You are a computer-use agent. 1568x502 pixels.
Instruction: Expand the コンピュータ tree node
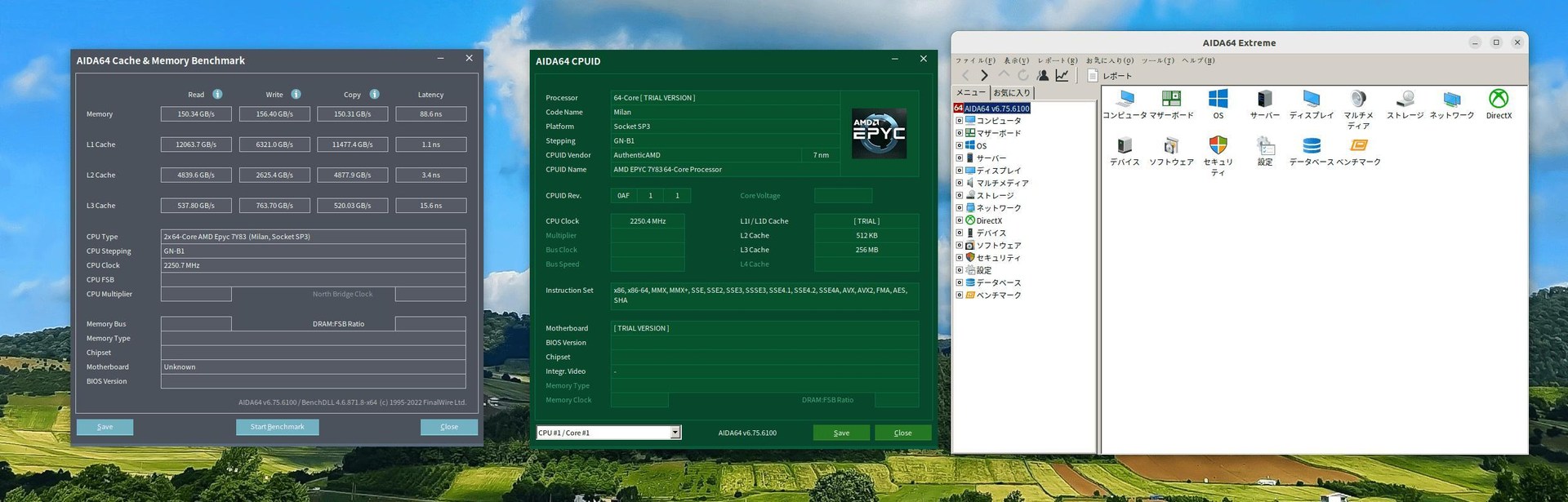[960, 121]
